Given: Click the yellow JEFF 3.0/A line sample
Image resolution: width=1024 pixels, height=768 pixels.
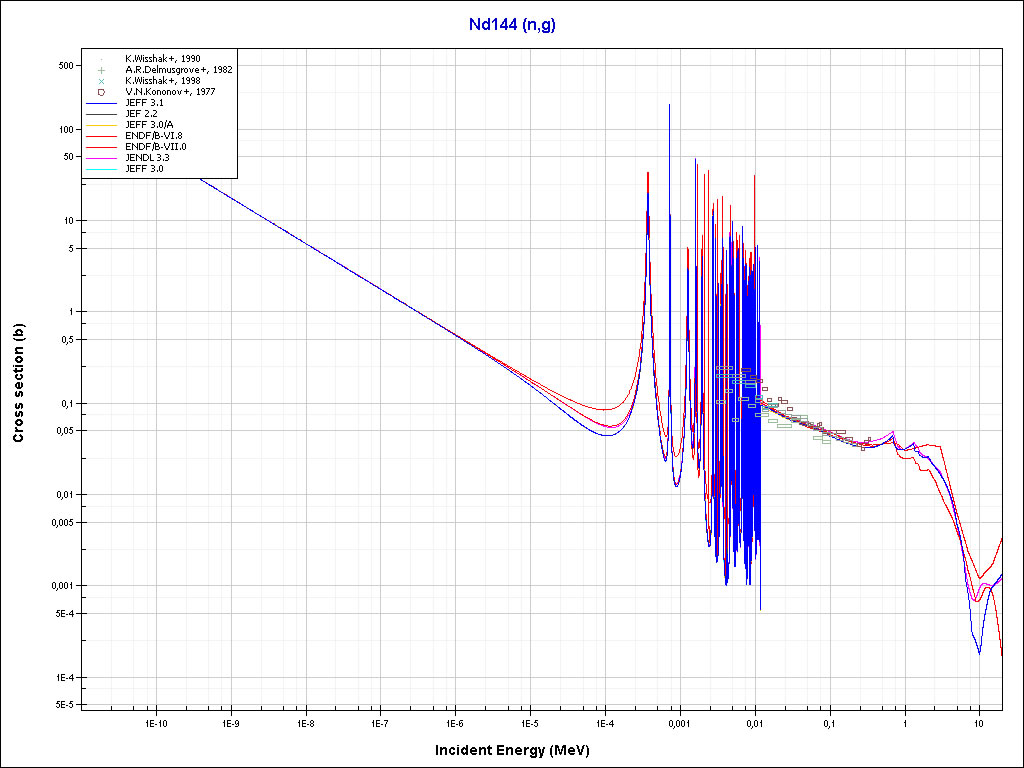Looking at the screenshot, I should click(102, 125).
